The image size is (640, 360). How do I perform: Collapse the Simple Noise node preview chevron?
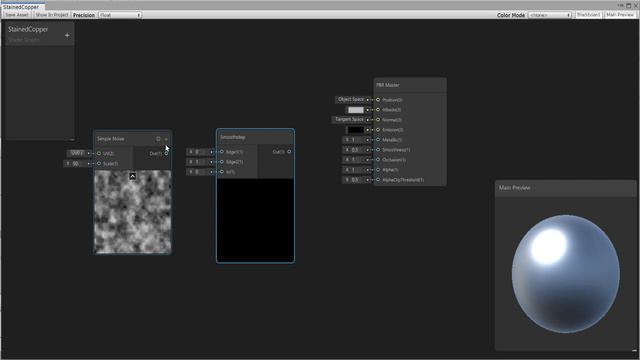[132, 176]
